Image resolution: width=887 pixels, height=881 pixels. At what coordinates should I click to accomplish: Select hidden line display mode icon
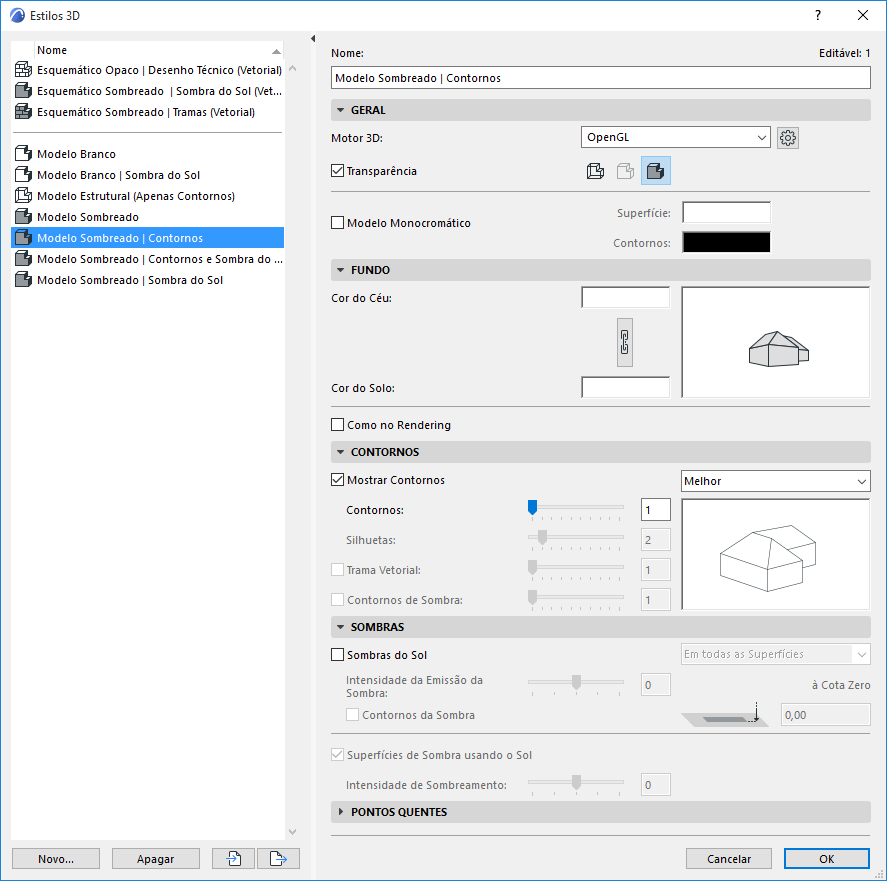(625, 171)
